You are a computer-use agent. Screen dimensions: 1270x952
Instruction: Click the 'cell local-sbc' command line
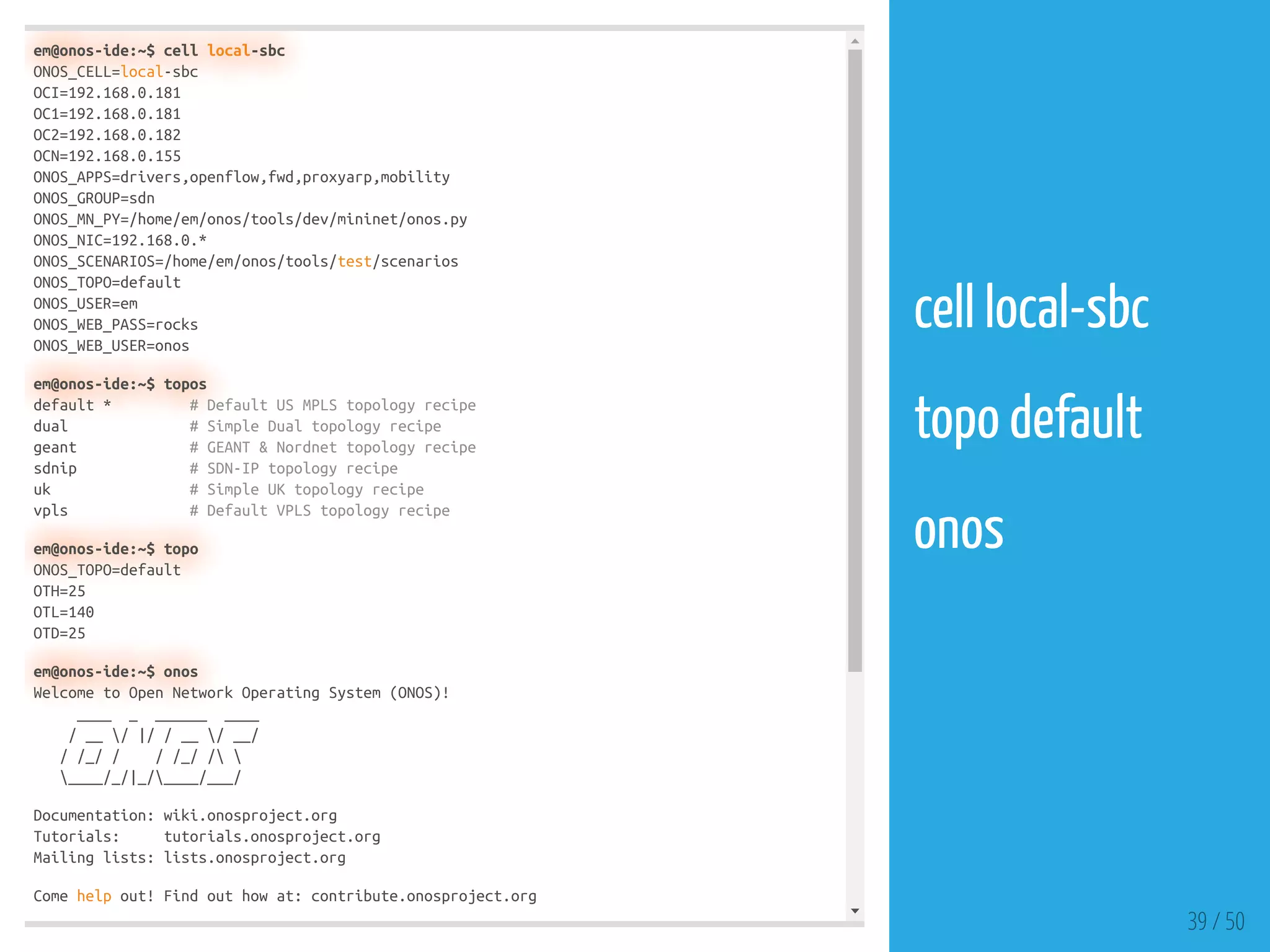coord(159,51)
